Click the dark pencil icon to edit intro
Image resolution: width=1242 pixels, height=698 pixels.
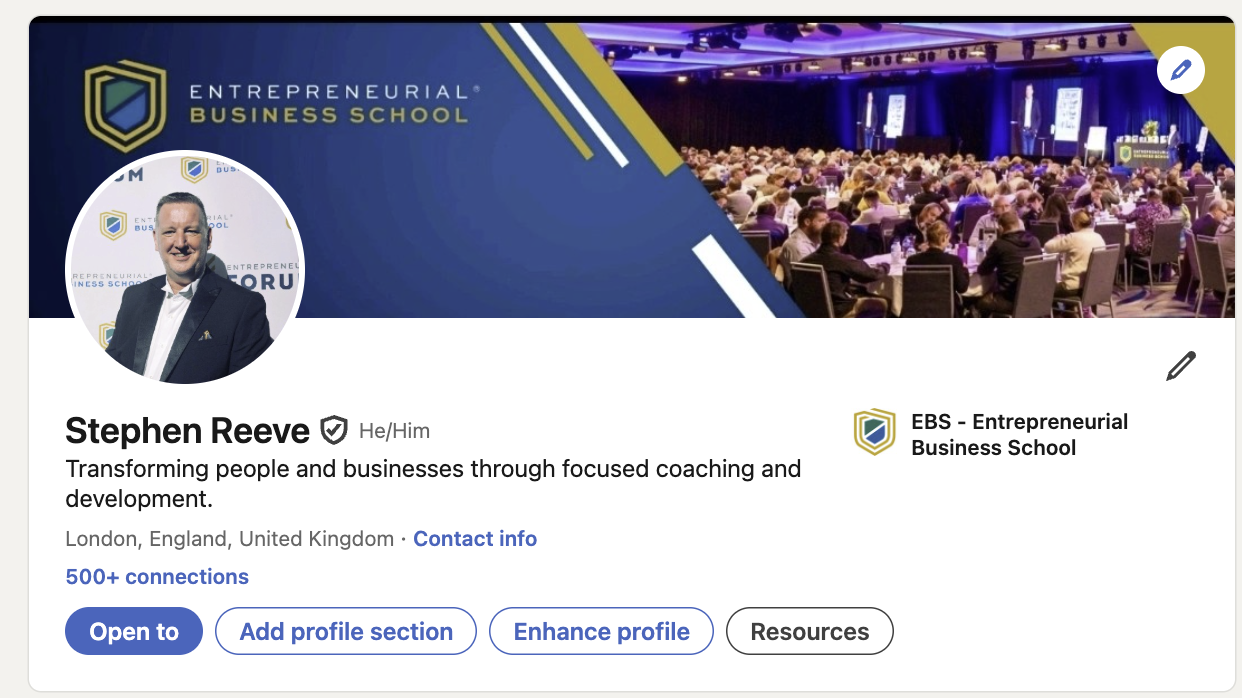(1180, 366)
